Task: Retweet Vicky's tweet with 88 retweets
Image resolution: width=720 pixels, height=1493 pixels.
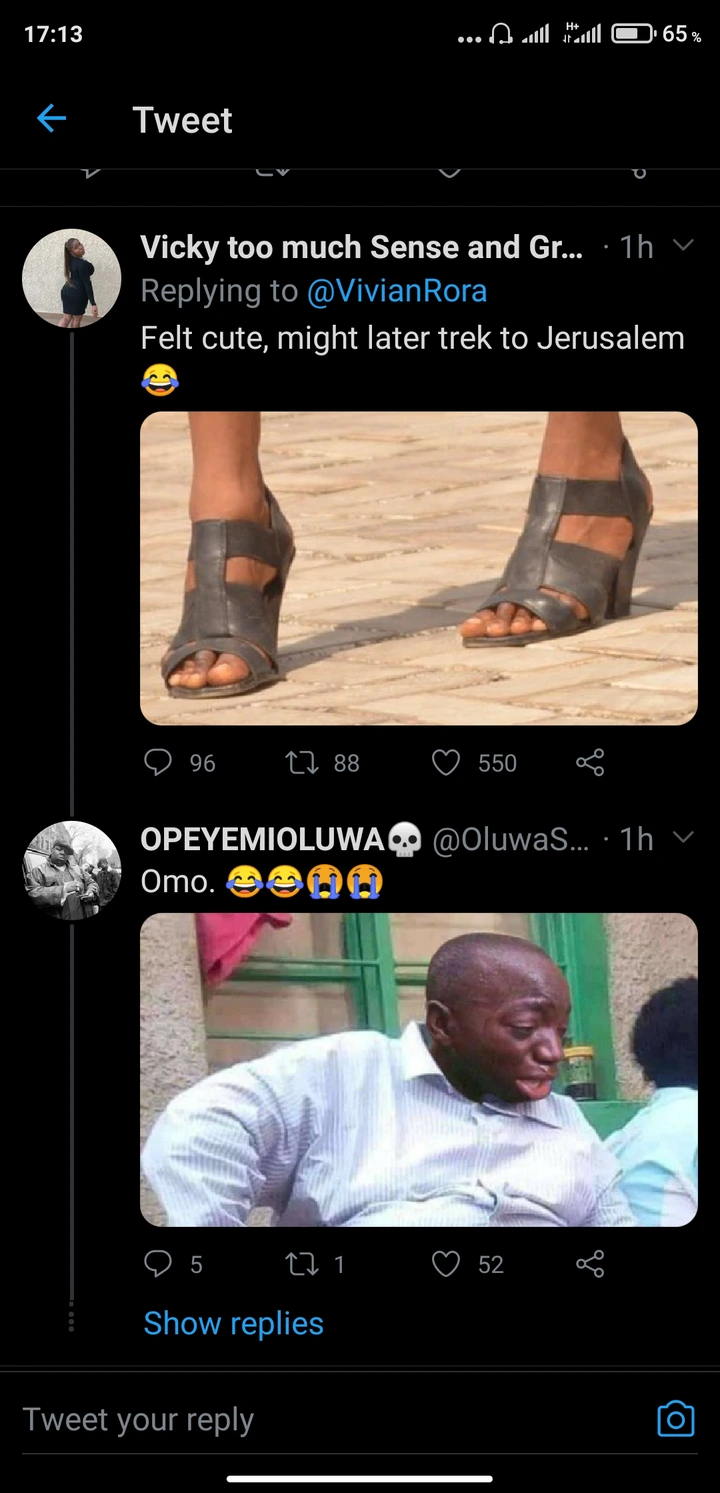Action: 299,763
